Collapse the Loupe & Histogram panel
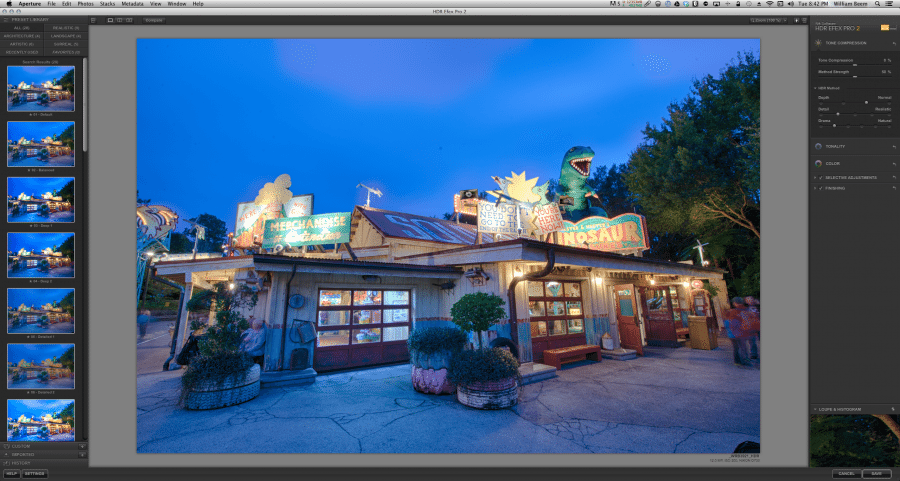Viewport: 900px width, 481px height. click(814, 409)
